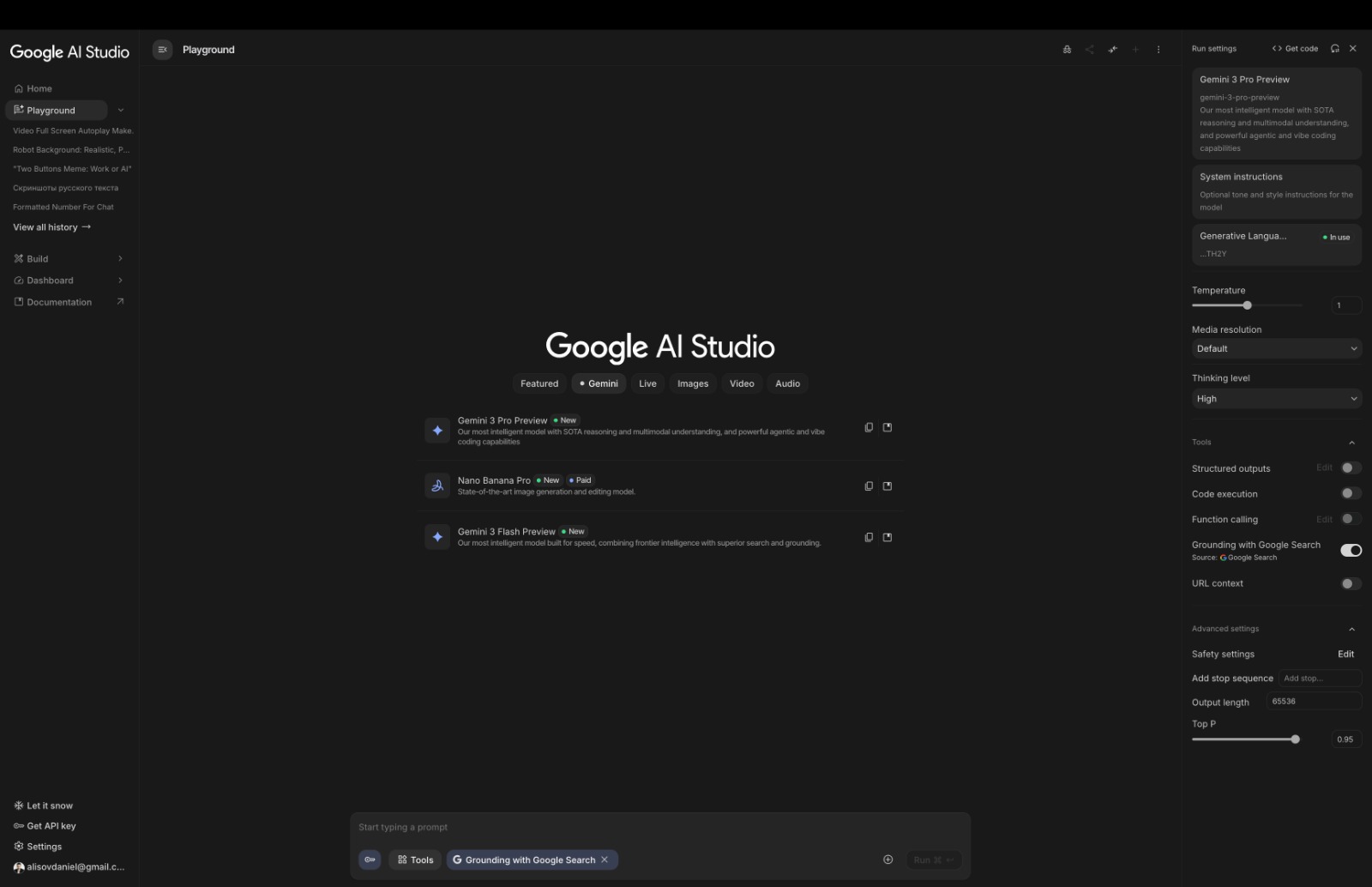Enable URL context switch
The height and width of the screenshot is (887, 1372).
tap(1351, 583)
